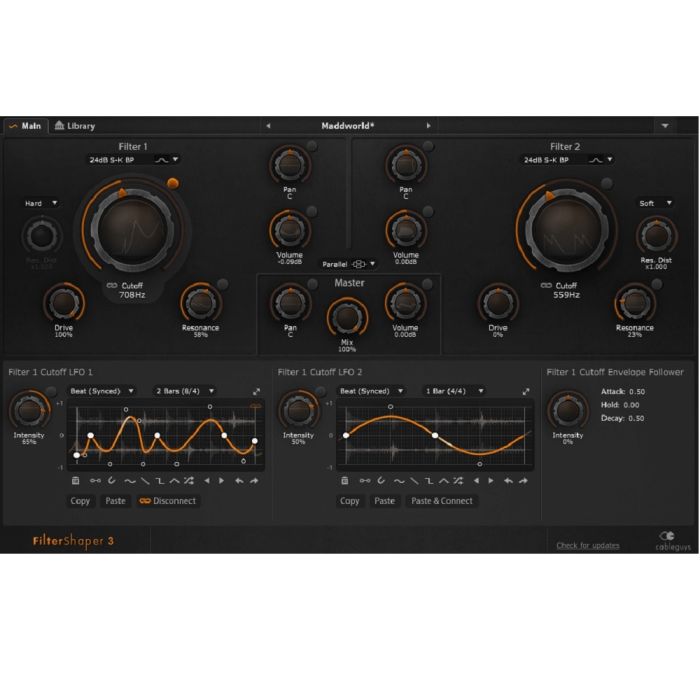The image size is (700, 700).
Task: Open the Check for updates link
Action: pyautogui.click(x=588, y=546)
